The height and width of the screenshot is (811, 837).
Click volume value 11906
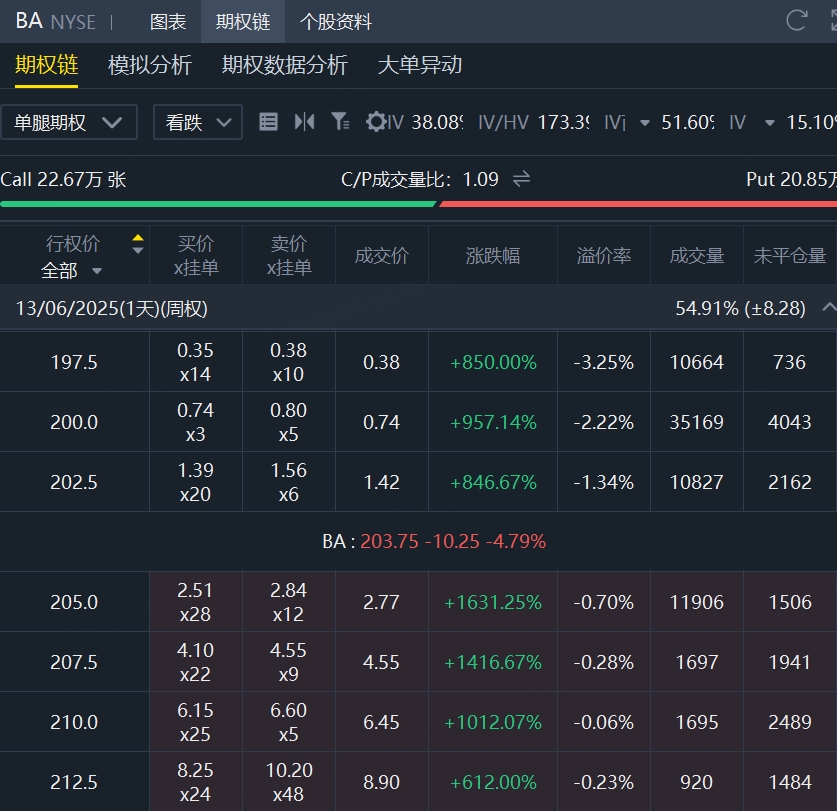[x=697, y=602]
